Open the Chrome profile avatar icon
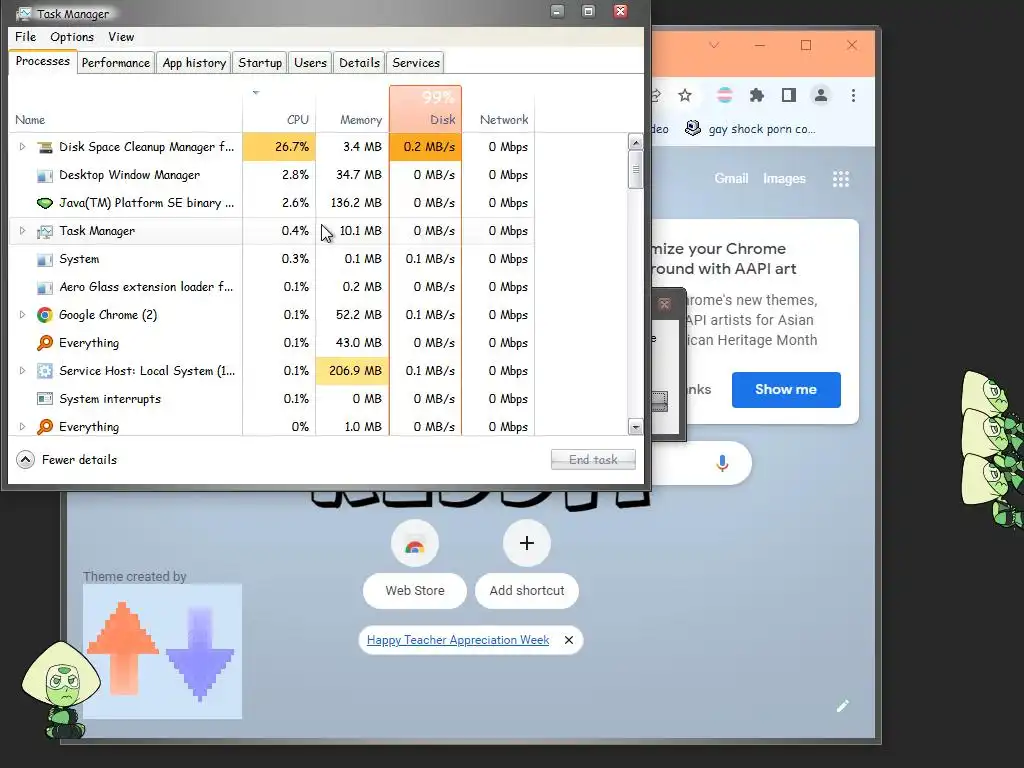This screenshot has height=768, width=1024. click(x=821, y=95)
